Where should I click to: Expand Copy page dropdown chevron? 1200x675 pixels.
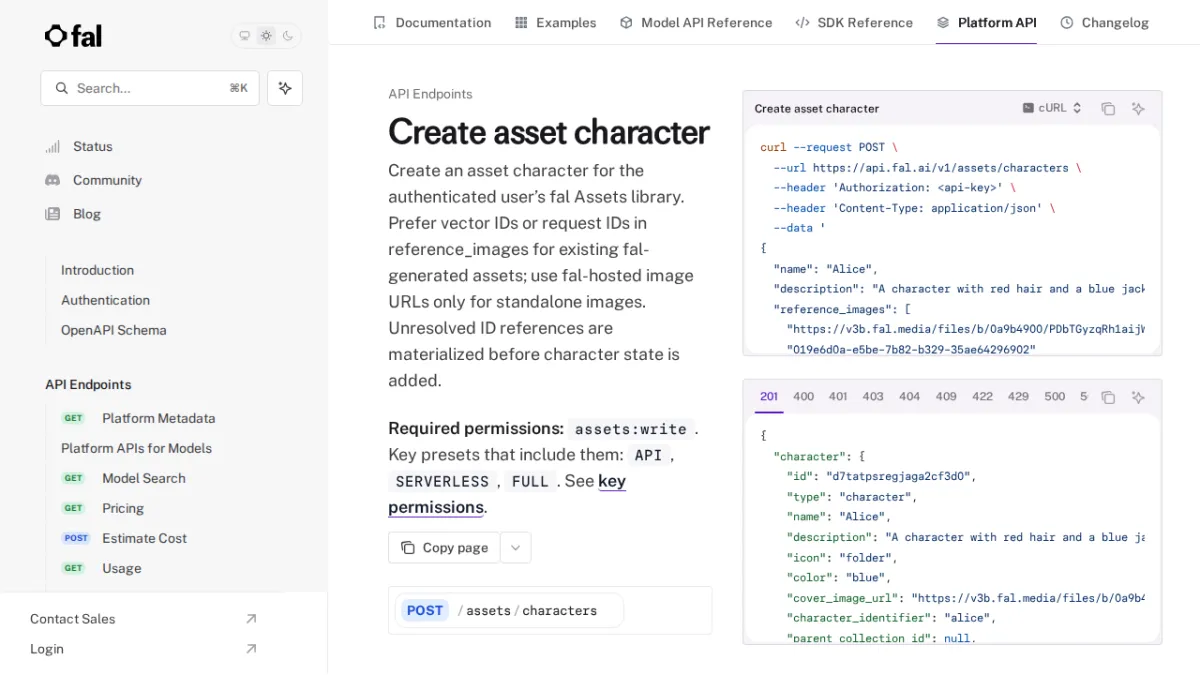pos(516,548)
